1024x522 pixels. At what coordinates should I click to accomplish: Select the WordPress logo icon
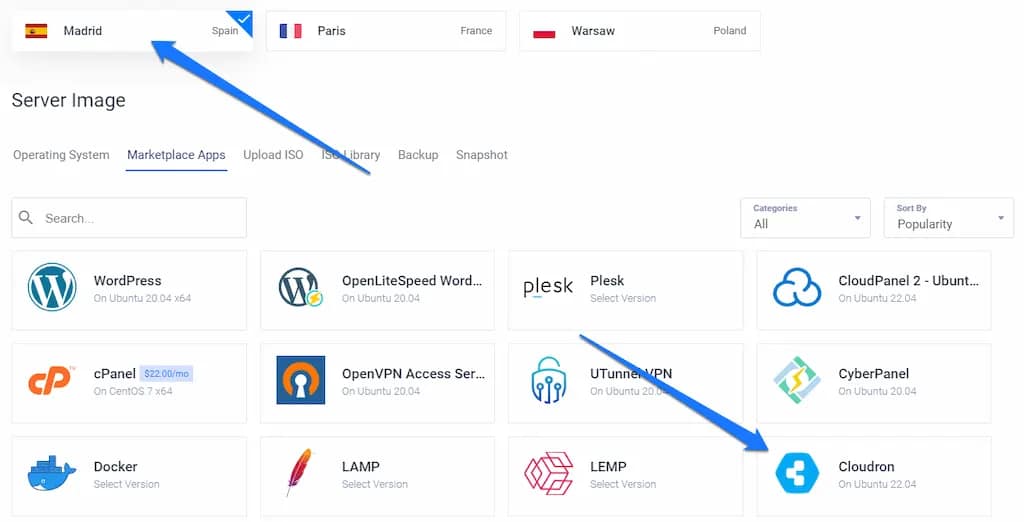coord(52,287)
